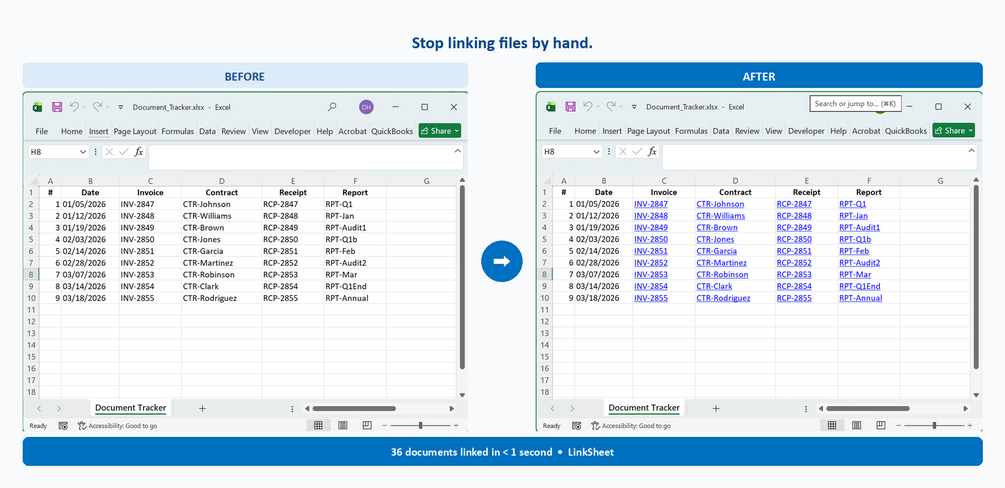Screen dimensions: 1005x488
Task: Switch to Page Layout view in AFTER status bar
Action: (857, 425)
